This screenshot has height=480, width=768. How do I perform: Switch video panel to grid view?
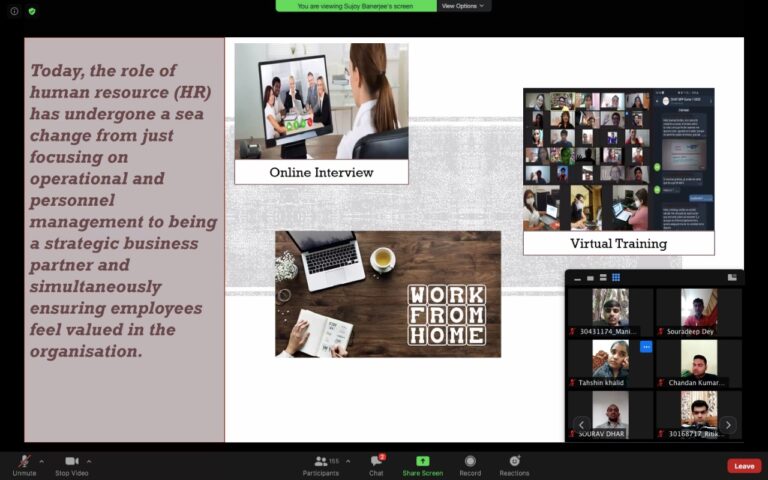click(x=616, y=277)
